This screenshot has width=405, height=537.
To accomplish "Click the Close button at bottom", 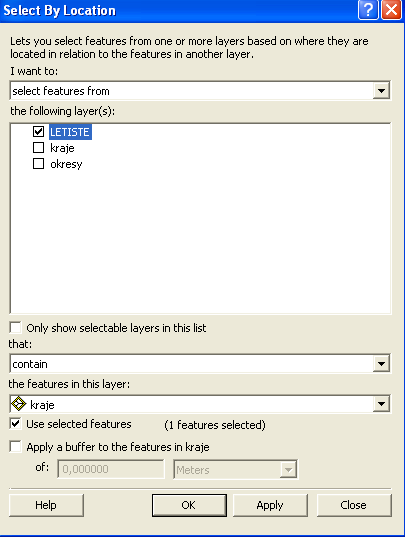I will [x=354, y=505].
